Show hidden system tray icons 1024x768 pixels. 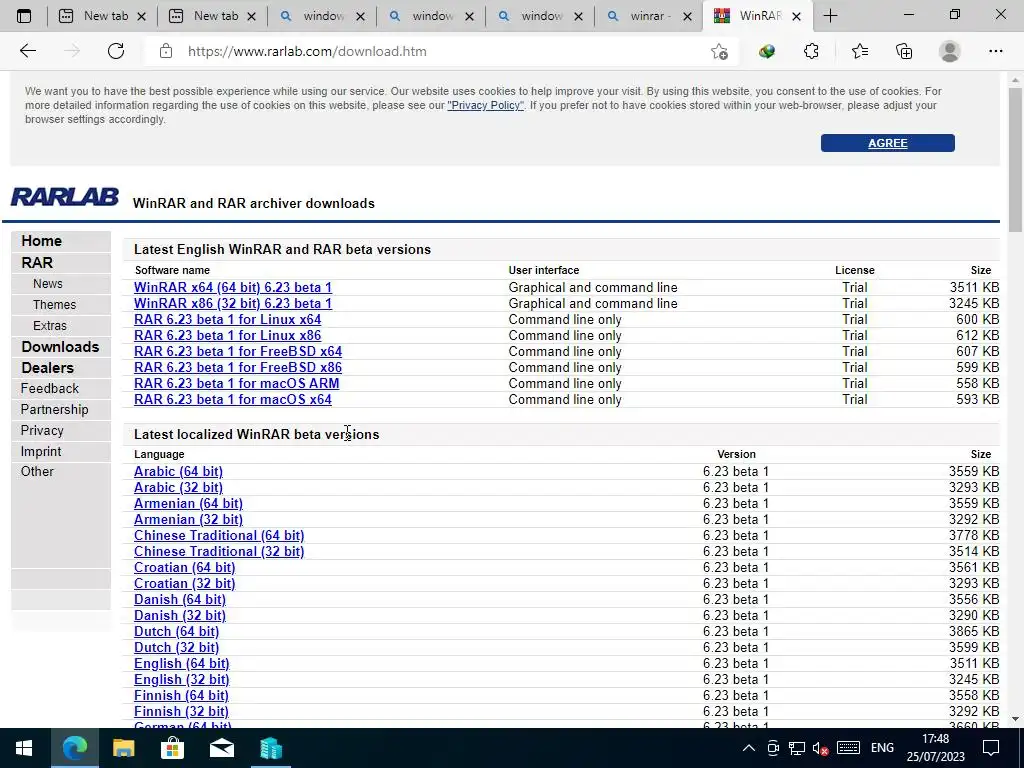coord(749,748)
